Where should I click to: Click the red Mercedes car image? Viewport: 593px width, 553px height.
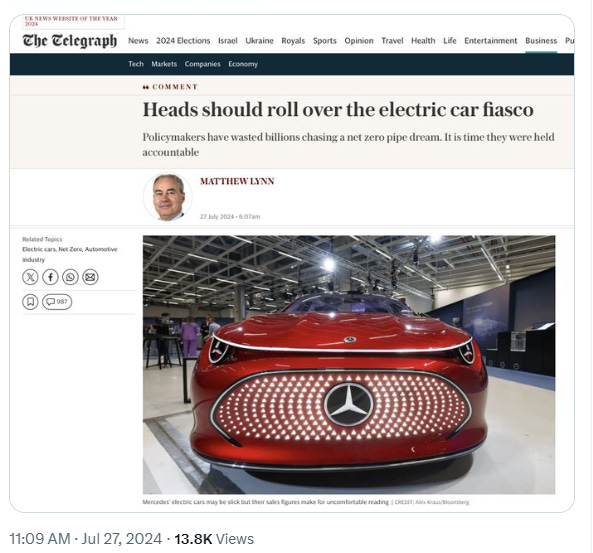point(349,365)
